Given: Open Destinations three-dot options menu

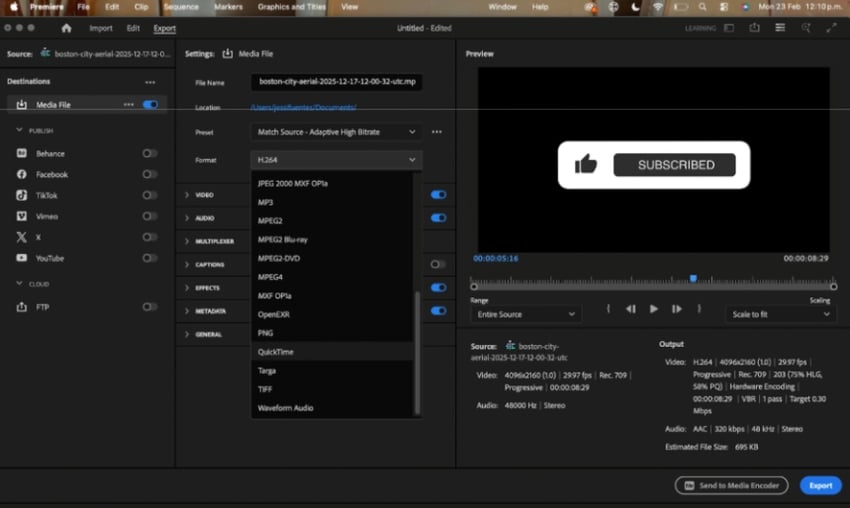Looking at the screenshot, I should pyautogui.click(x=150, y=82).
